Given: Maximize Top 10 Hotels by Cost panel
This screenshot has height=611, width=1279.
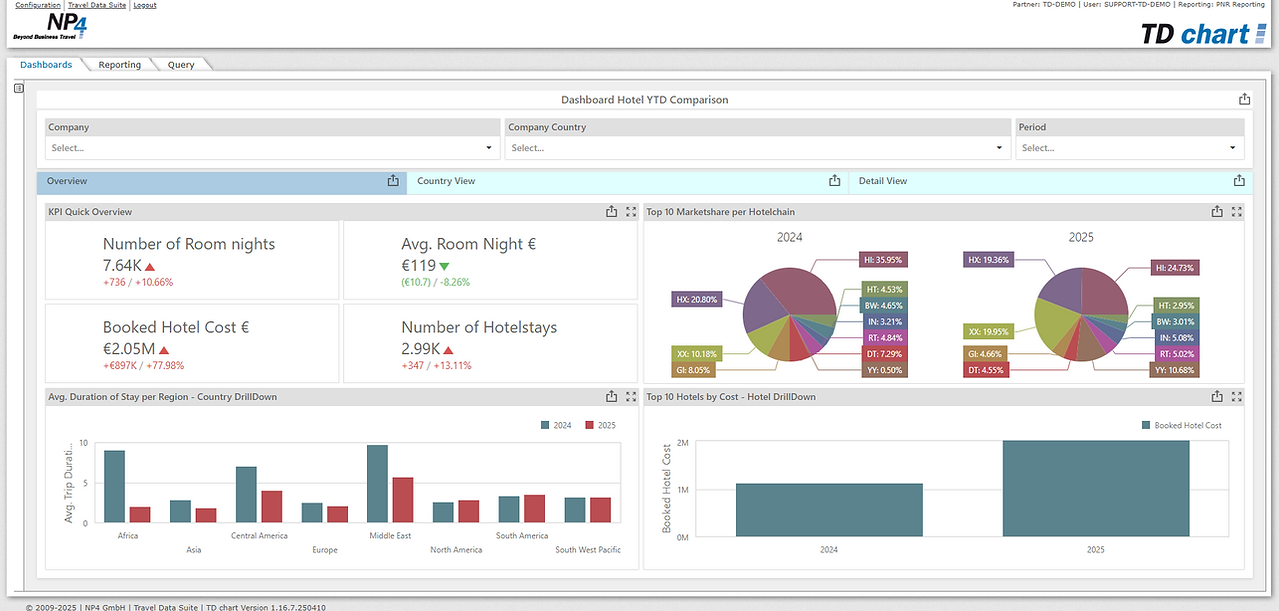Looking at the screenshot, I should (x=1237, y=397).
